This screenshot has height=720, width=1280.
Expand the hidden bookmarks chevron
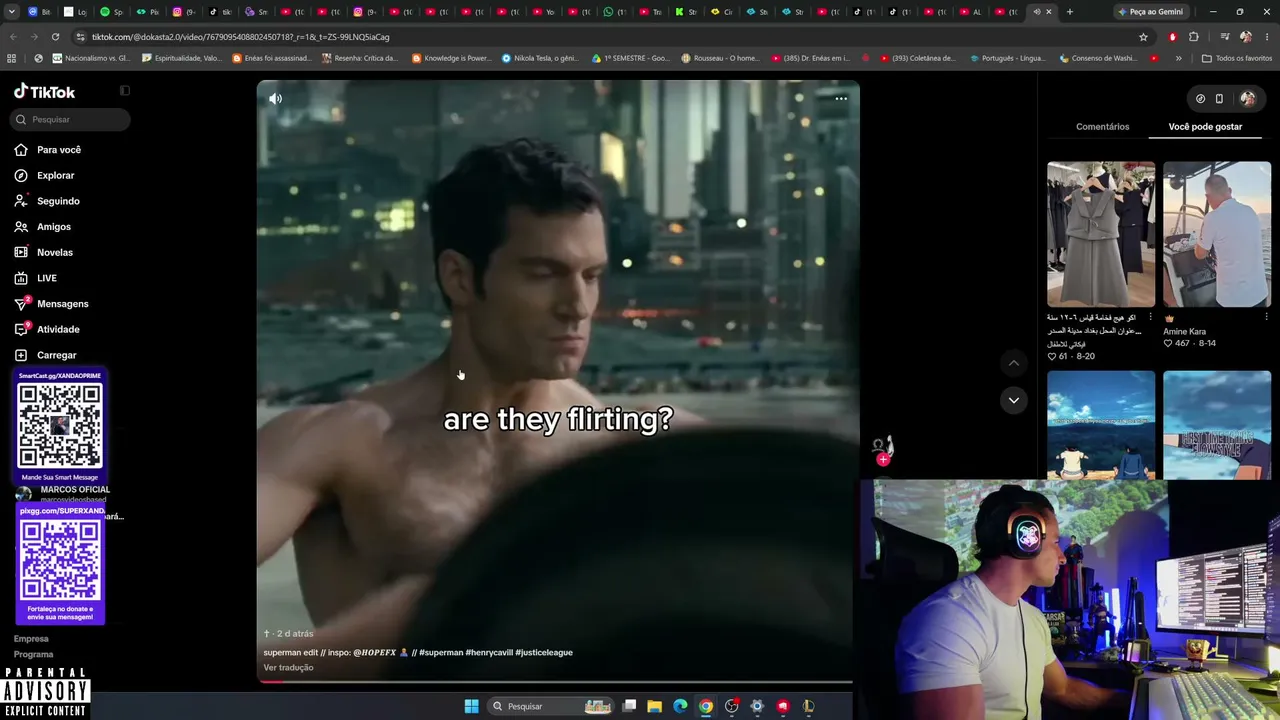tap(1178, 58)
